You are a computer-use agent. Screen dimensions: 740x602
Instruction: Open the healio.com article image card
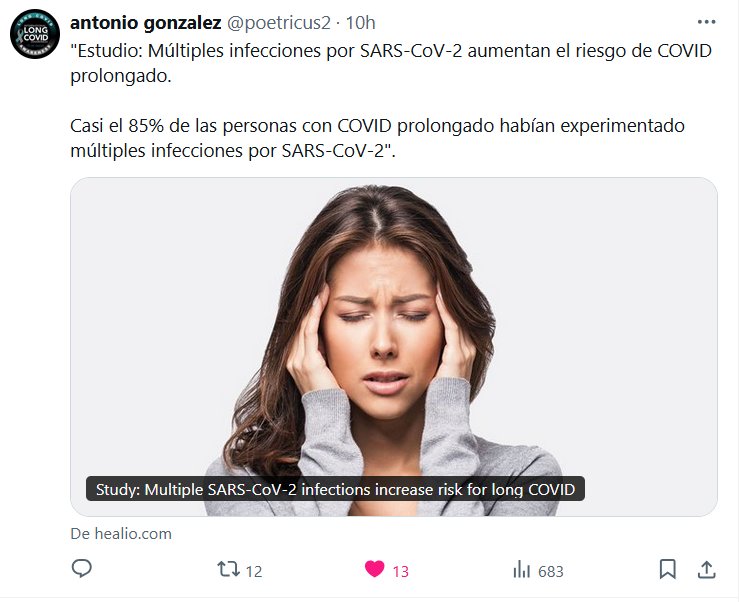coord(394,347)
